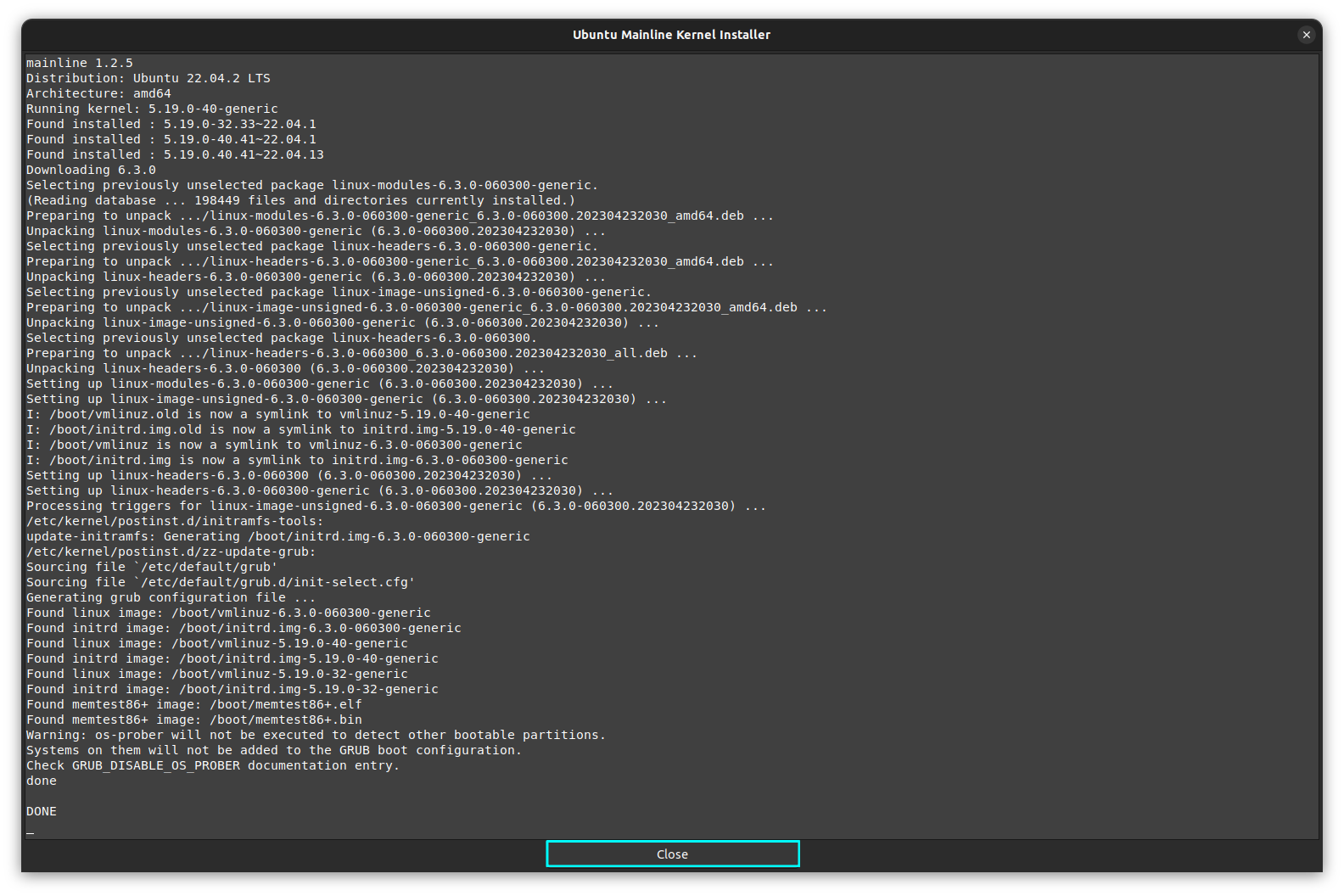Click 'Generating grub configuration file ...' line
Screen dimensions: 1344x896
[x=171, y=597]
